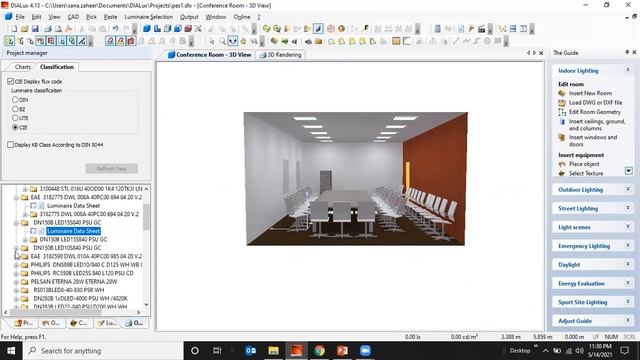This screenshot has width=640, height=360.
Task: Click the clapperboard video icon
Action: [x=482, y=29]
